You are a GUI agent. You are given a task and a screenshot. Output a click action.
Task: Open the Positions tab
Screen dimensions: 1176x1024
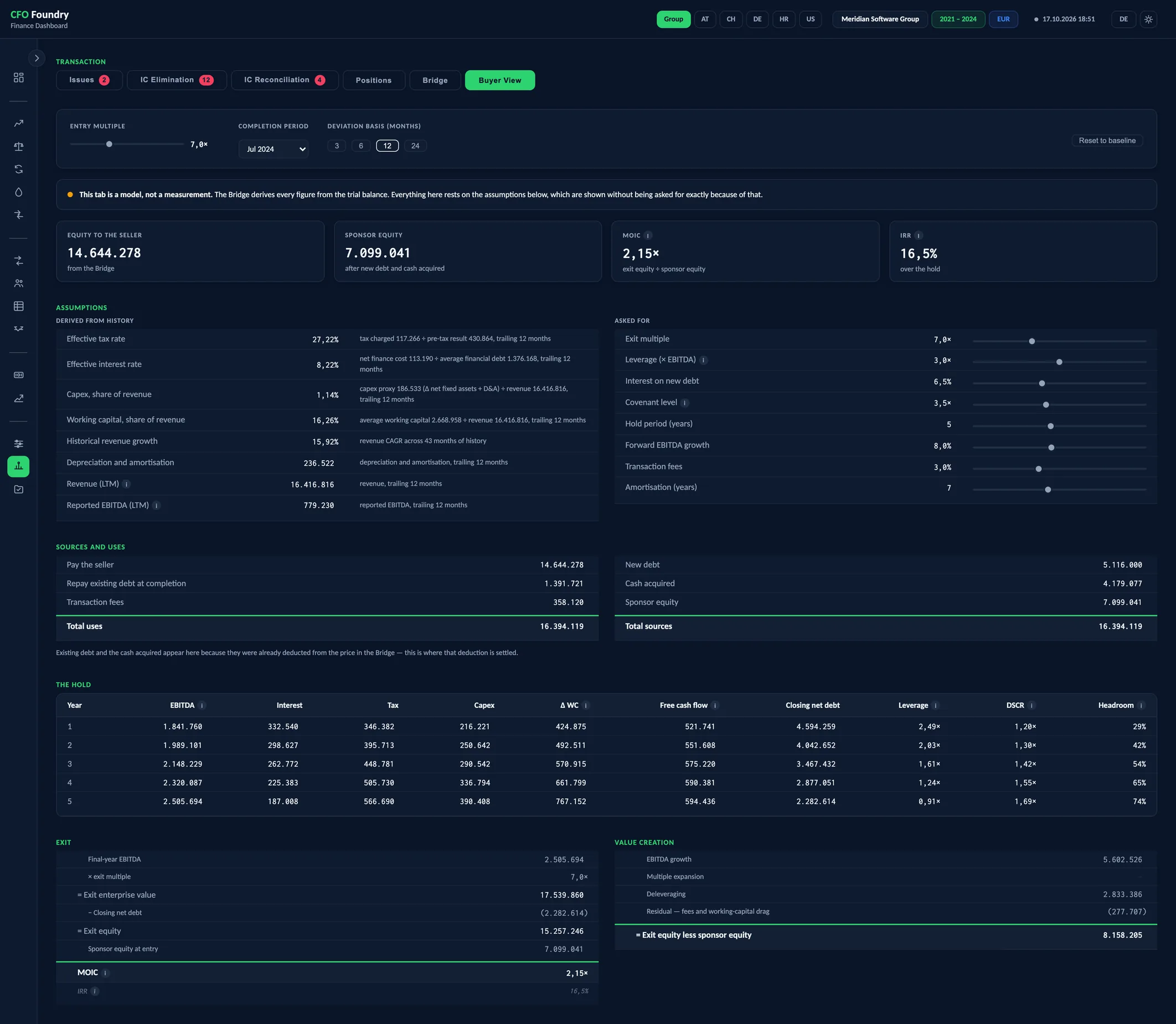click(x=374, y=80)
